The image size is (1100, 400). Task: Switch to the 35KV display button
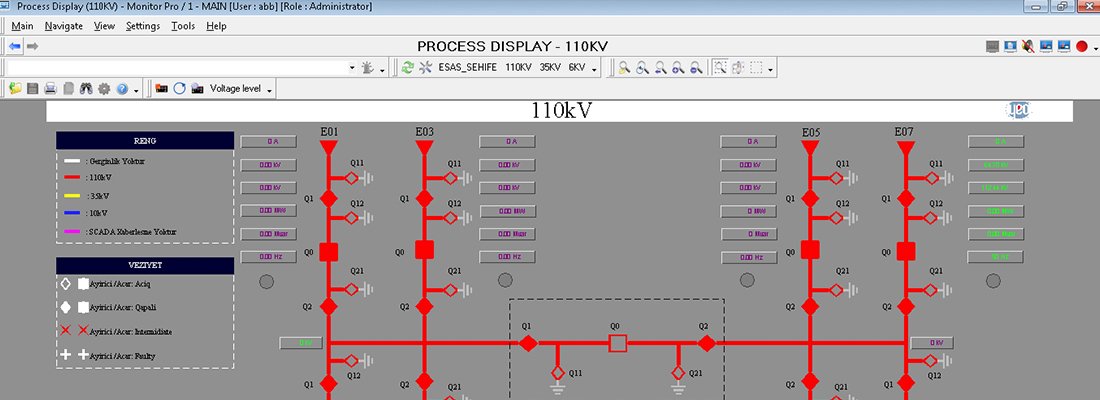pyautogui.click(x=550, y=68)
